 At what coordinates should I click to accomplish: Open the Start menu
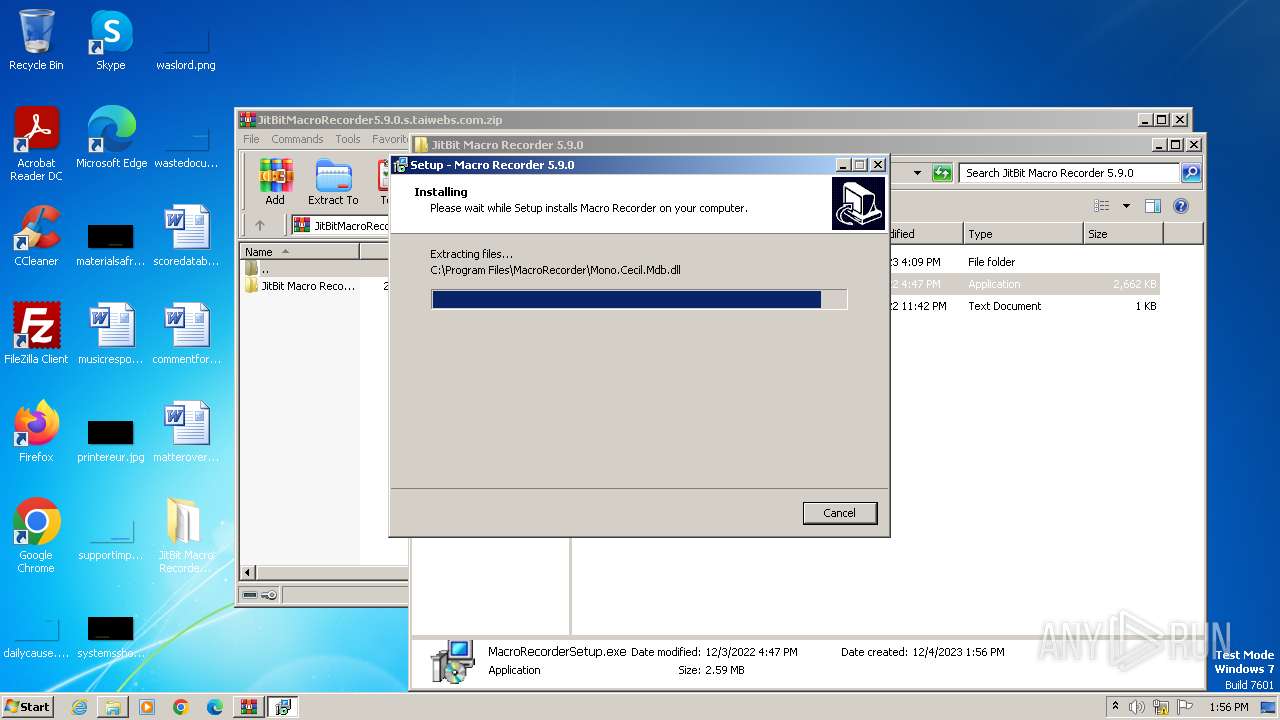point(27,707)
